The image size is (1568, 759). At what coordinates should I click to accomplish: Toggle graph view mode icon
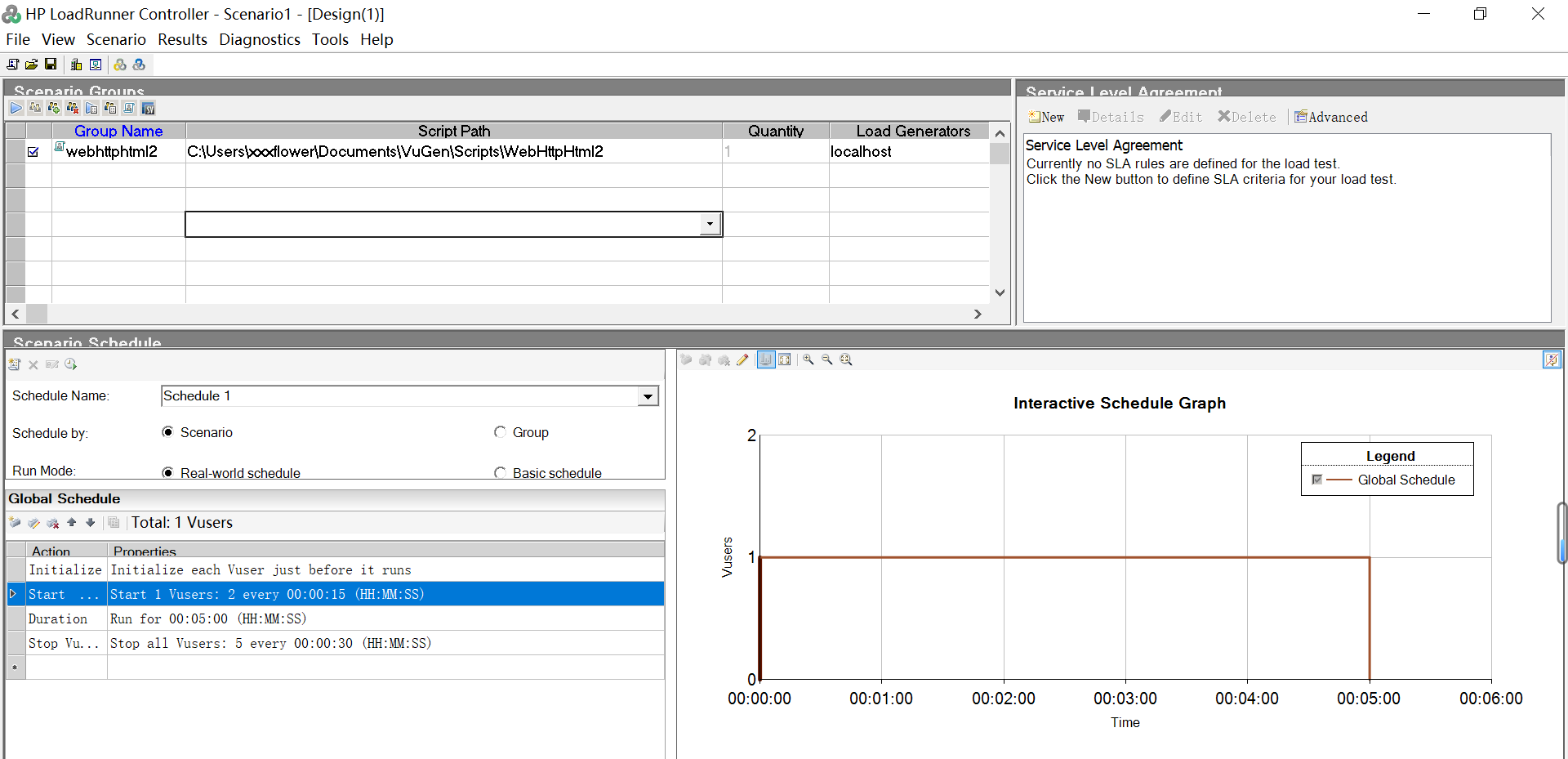pyautogui.click(x=766, y=359)
